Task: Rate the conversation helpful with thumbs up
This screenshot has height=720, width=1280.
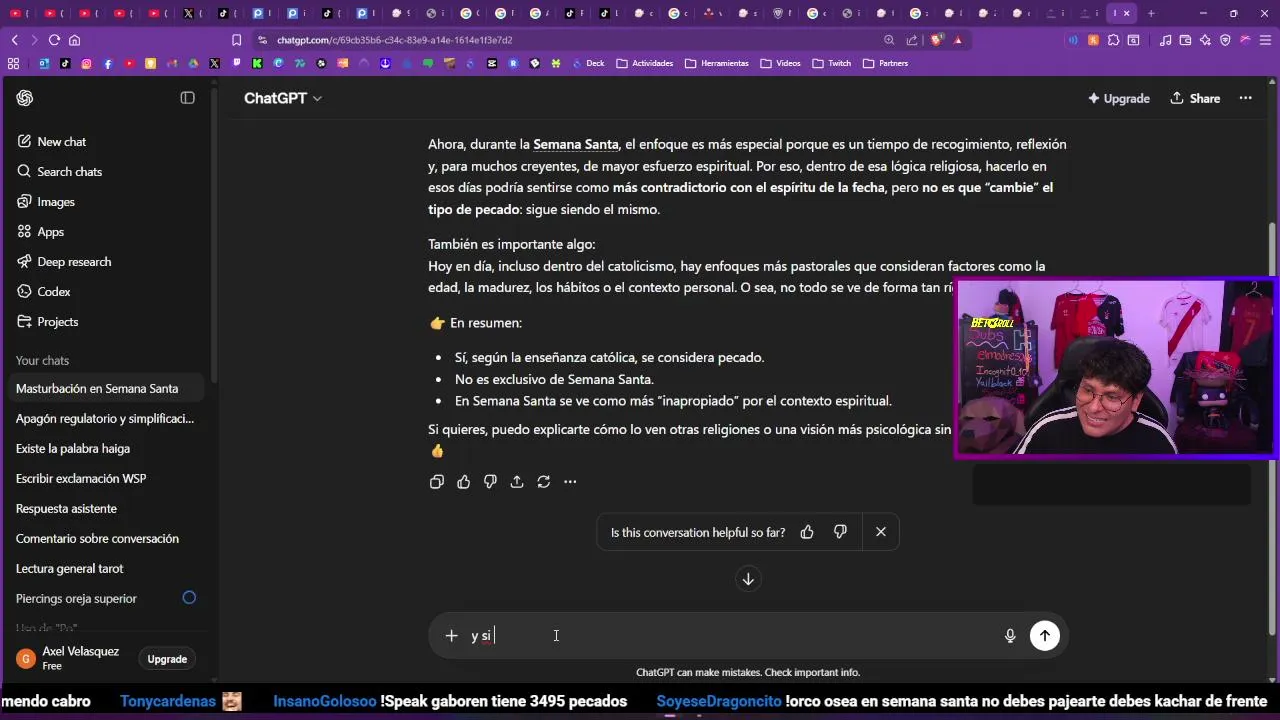Action: 807,533
